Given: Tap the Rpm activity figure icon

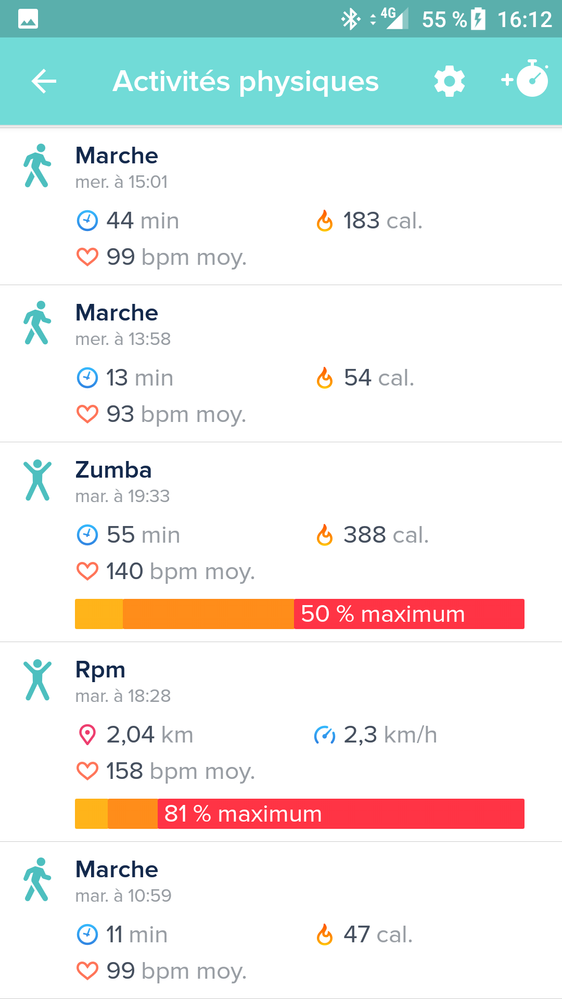Looking at the screenshot, I should coord(37,680).
